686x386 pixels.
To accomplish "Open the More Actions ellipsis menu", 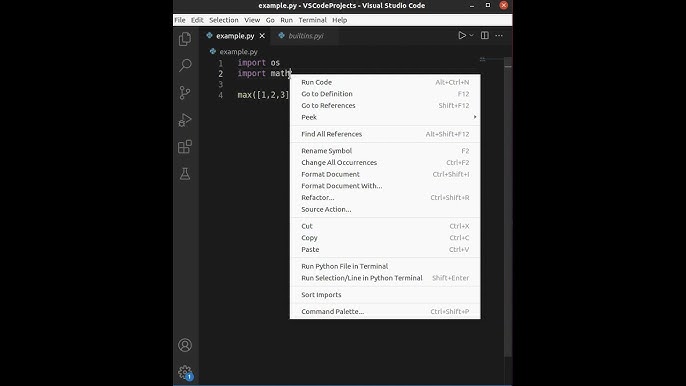I will (499, 35).
